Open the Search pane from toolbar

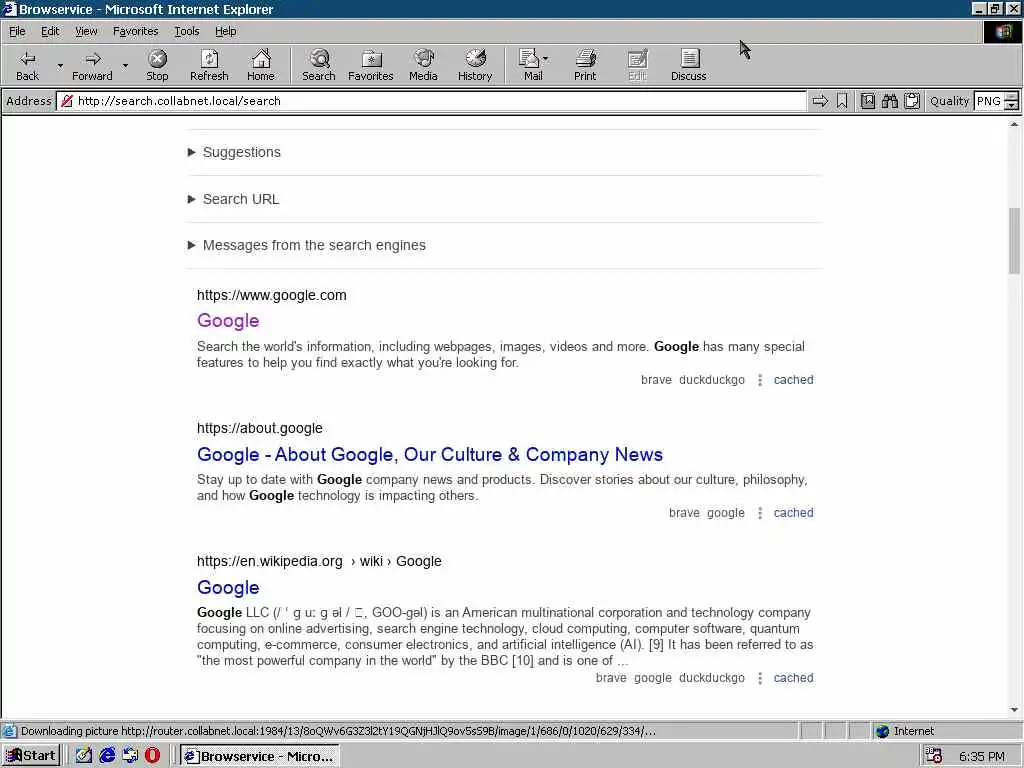click(x=319, y=65)
